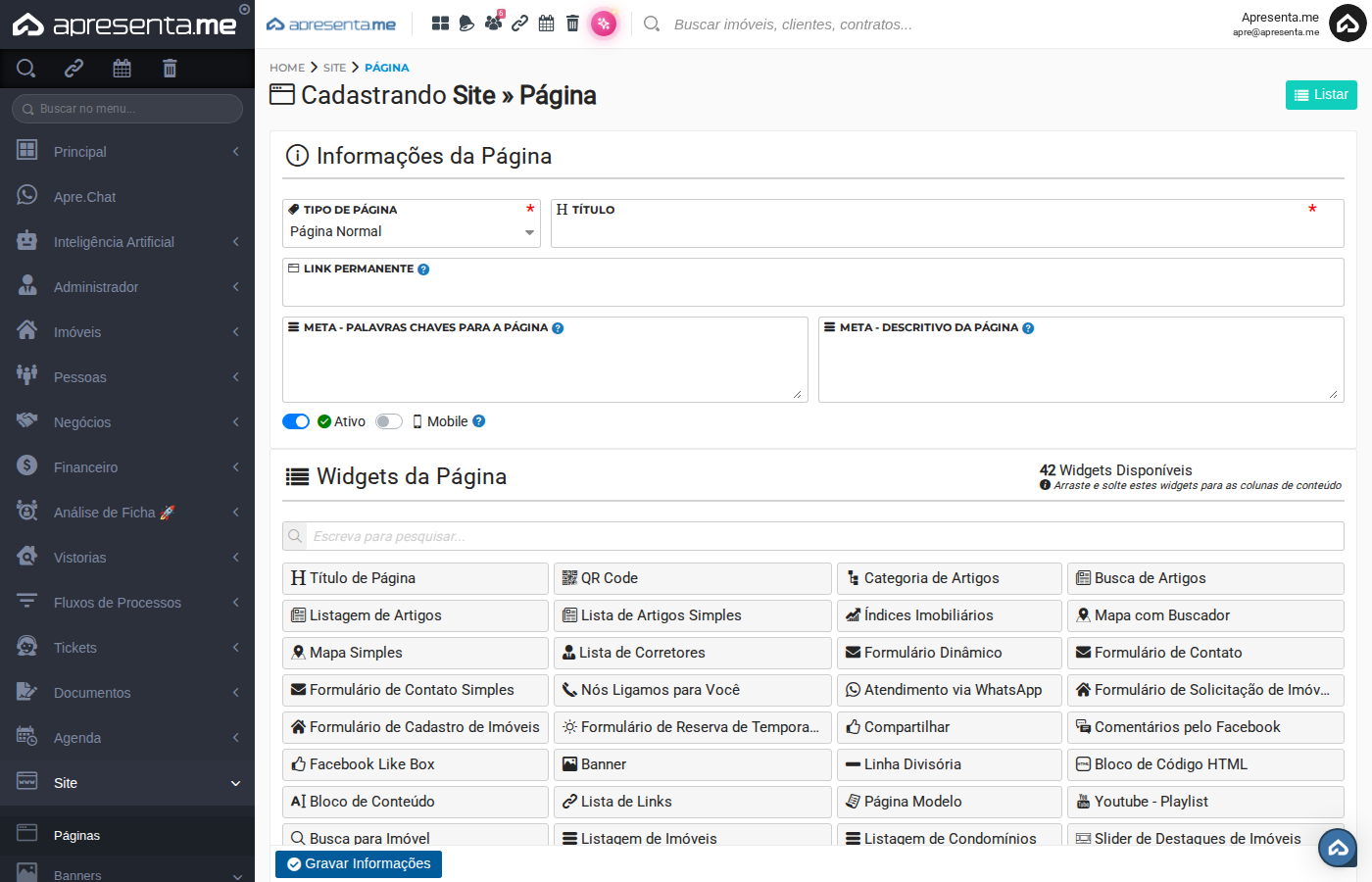Click help icon next to Meta Descritivo
Viewport: 1372px width, 882px height.
click(x=1028, y=328)
